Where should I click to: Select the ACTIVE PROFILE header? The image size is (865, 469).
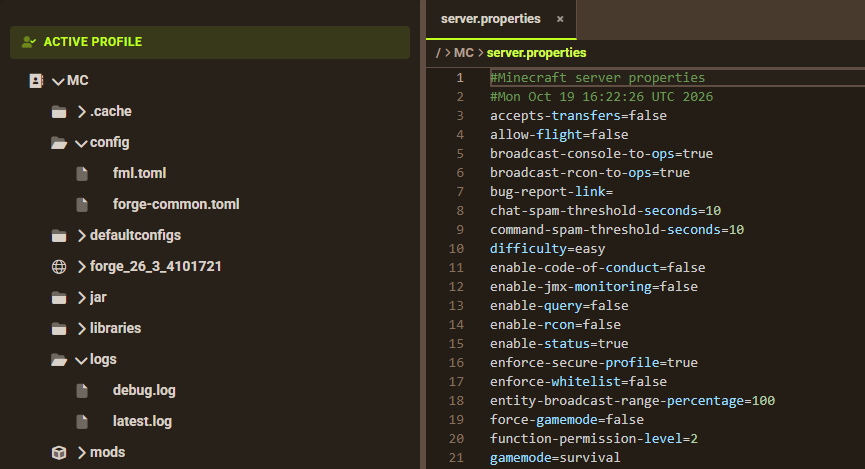tap(210, 42)
